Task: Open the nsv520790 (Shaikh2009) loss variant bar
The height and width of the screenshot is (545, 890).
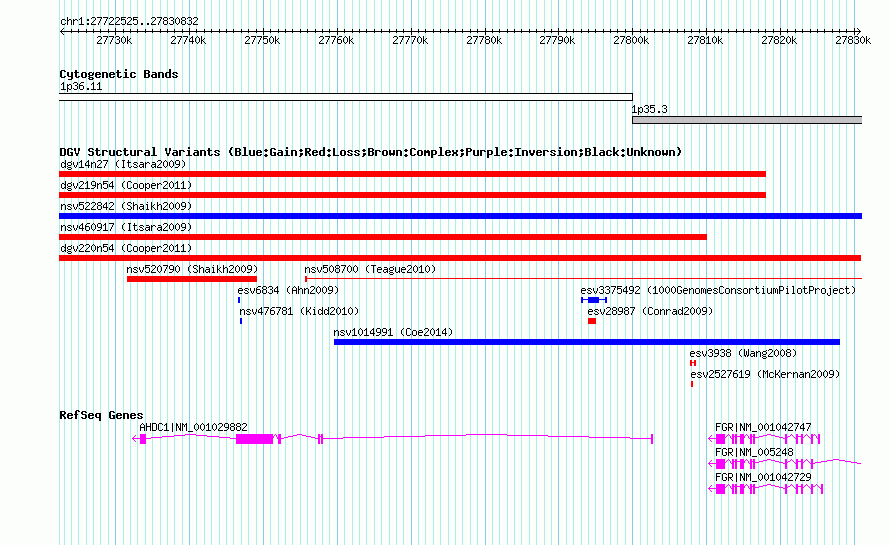Action: (192, 279)
